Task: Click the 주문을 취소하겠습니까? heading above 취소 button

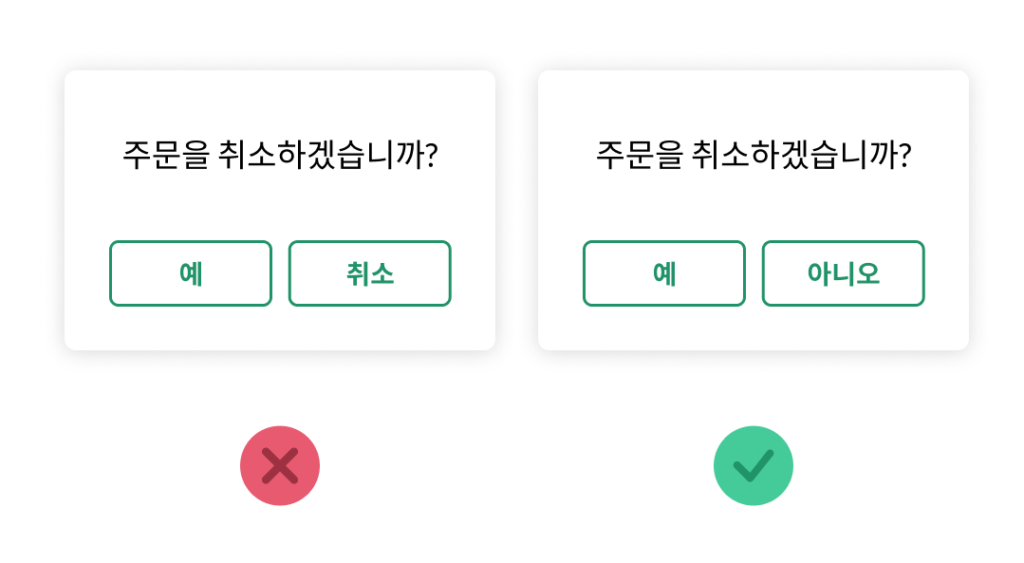Action: (x=280, y=156)
